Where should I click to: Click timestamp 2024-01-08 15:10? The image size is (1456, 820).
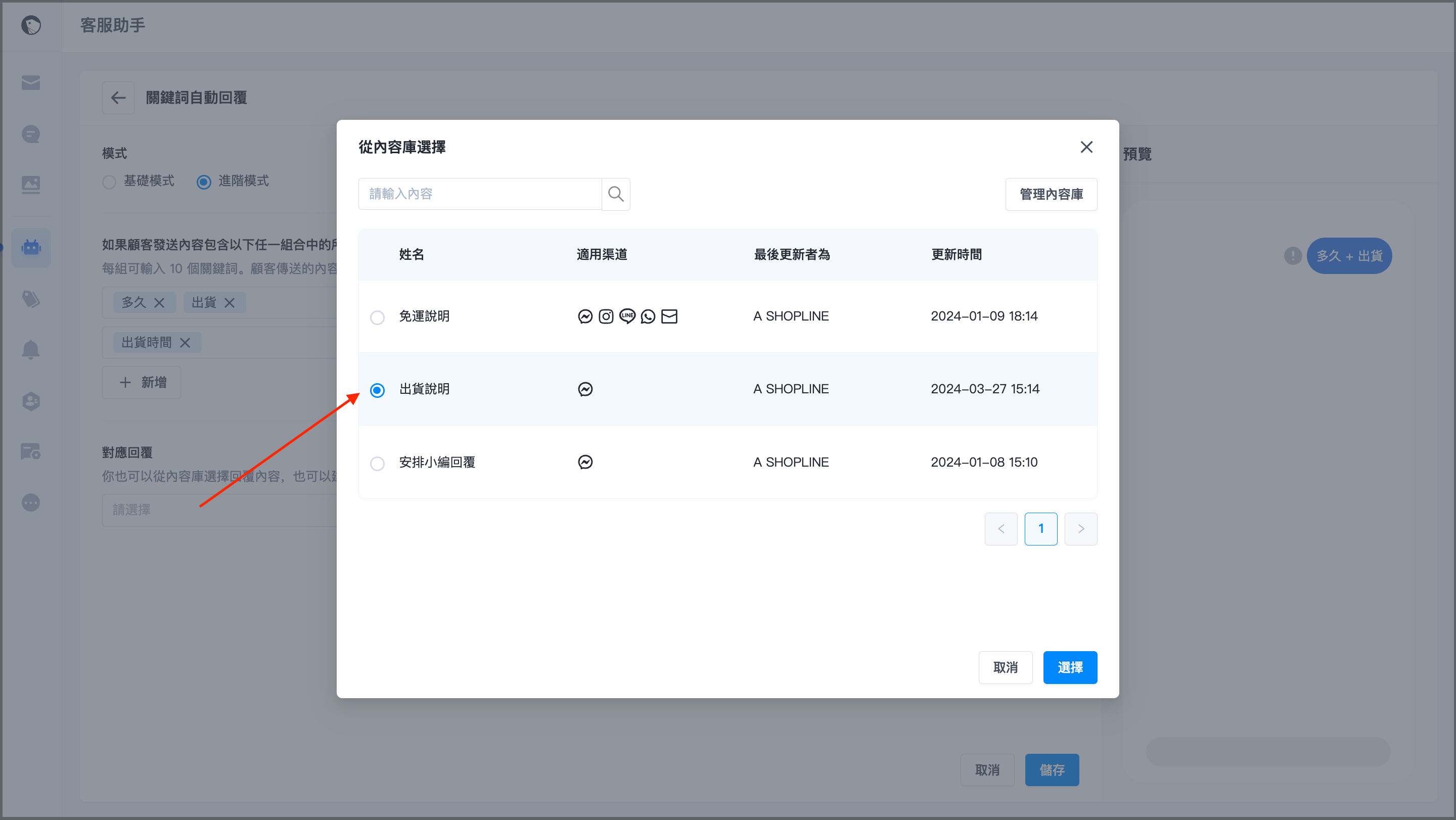pyautogui.click(x=984, y=462)
